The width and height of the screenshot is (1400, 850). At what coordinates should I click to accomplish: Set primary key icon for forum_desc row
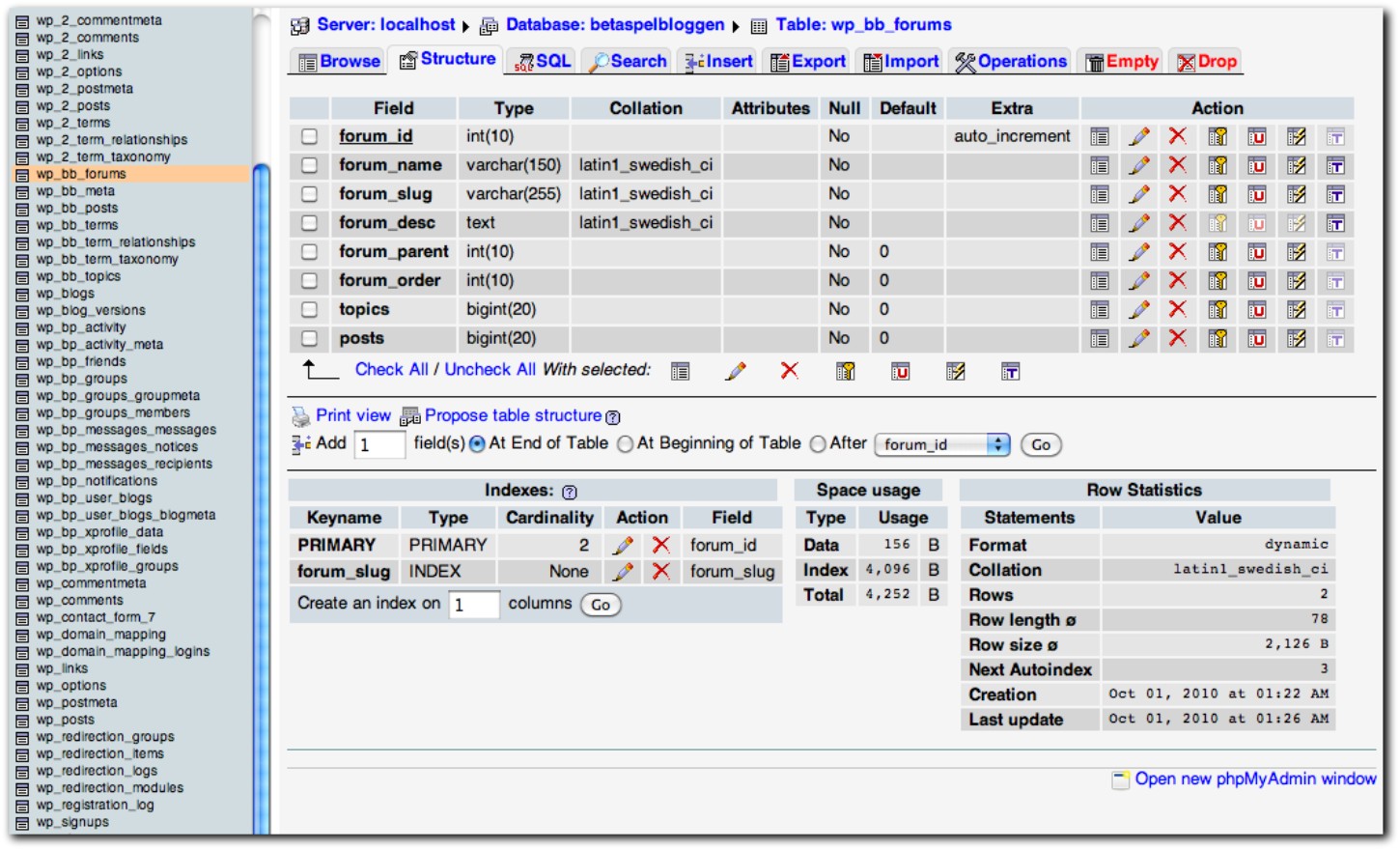[1218, 224]
